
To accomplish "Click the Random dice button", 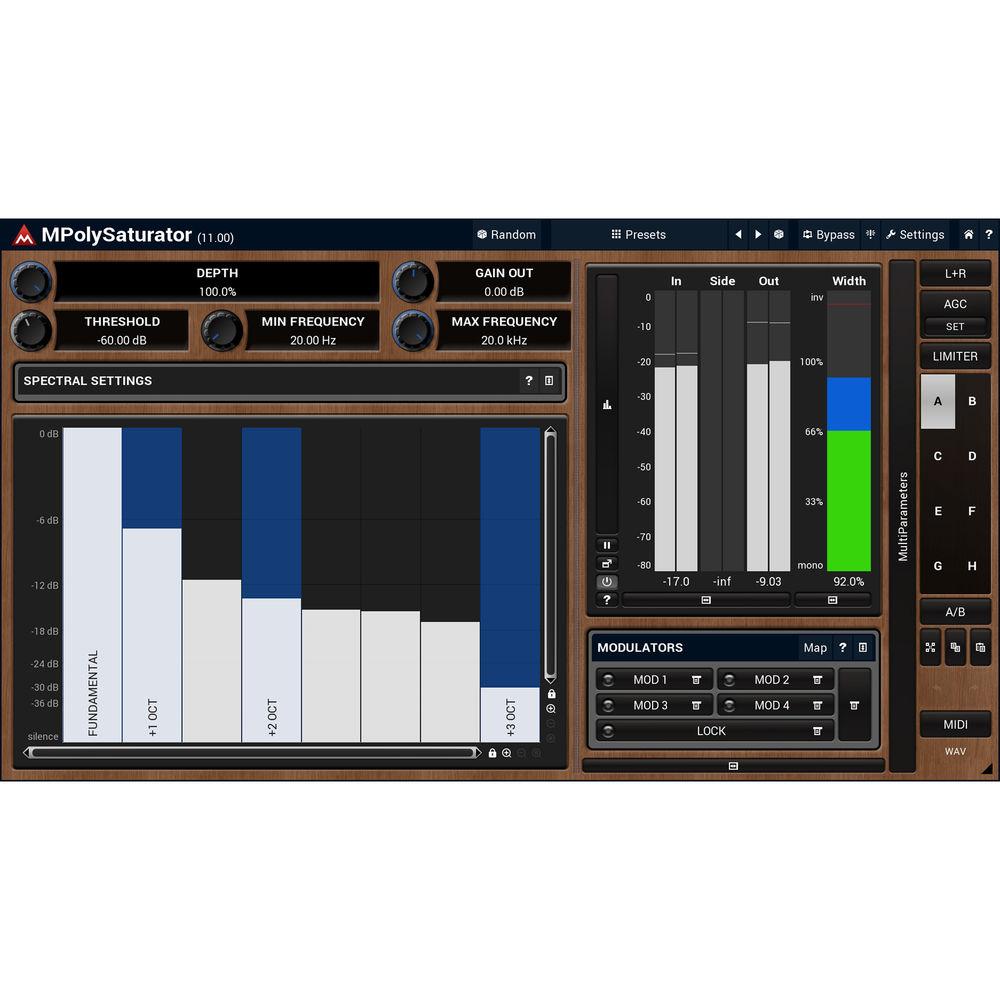I will coord(507,235).
